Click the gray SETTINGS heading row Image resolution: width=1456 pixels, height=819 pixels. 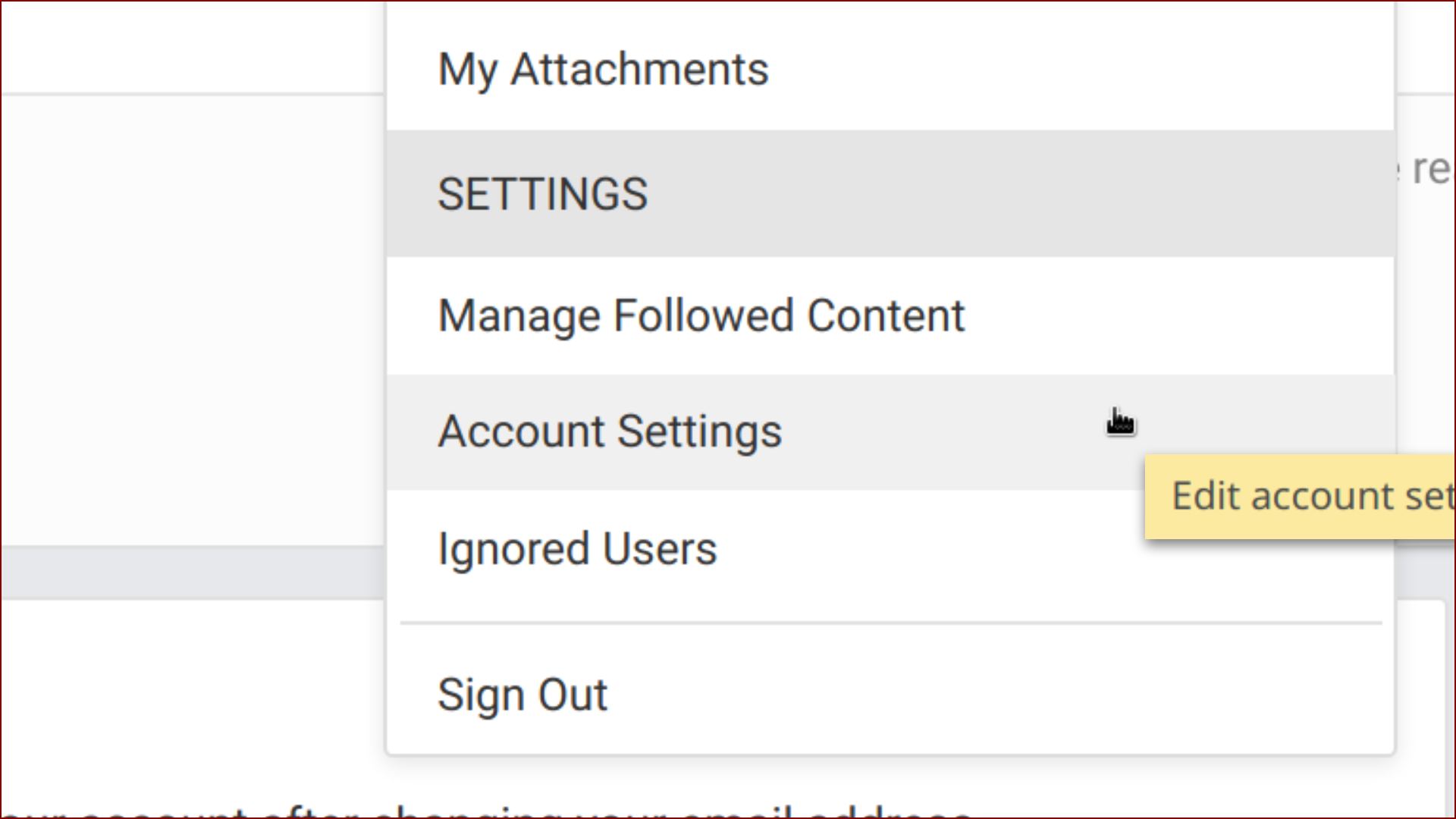[890, 193]
